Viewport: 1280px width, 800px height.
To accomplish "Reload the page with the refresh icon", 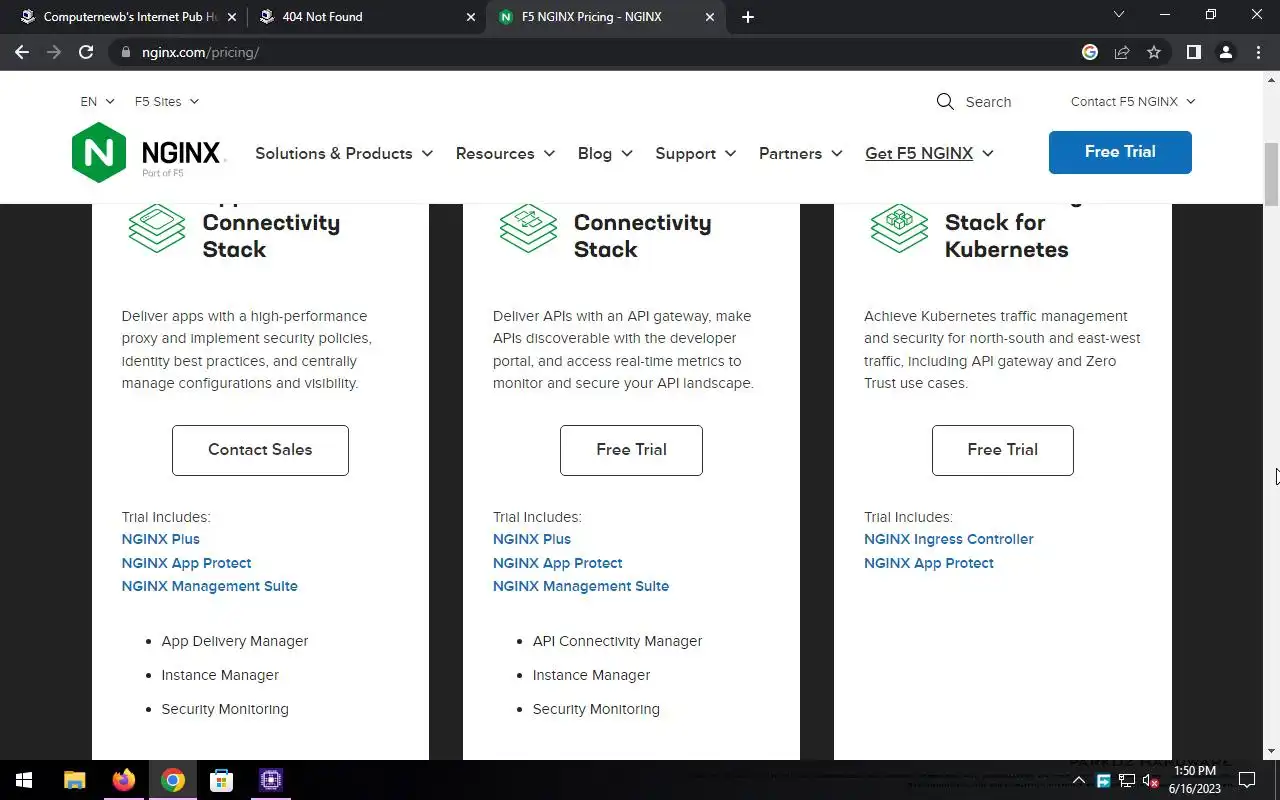I will click(86, 52).
